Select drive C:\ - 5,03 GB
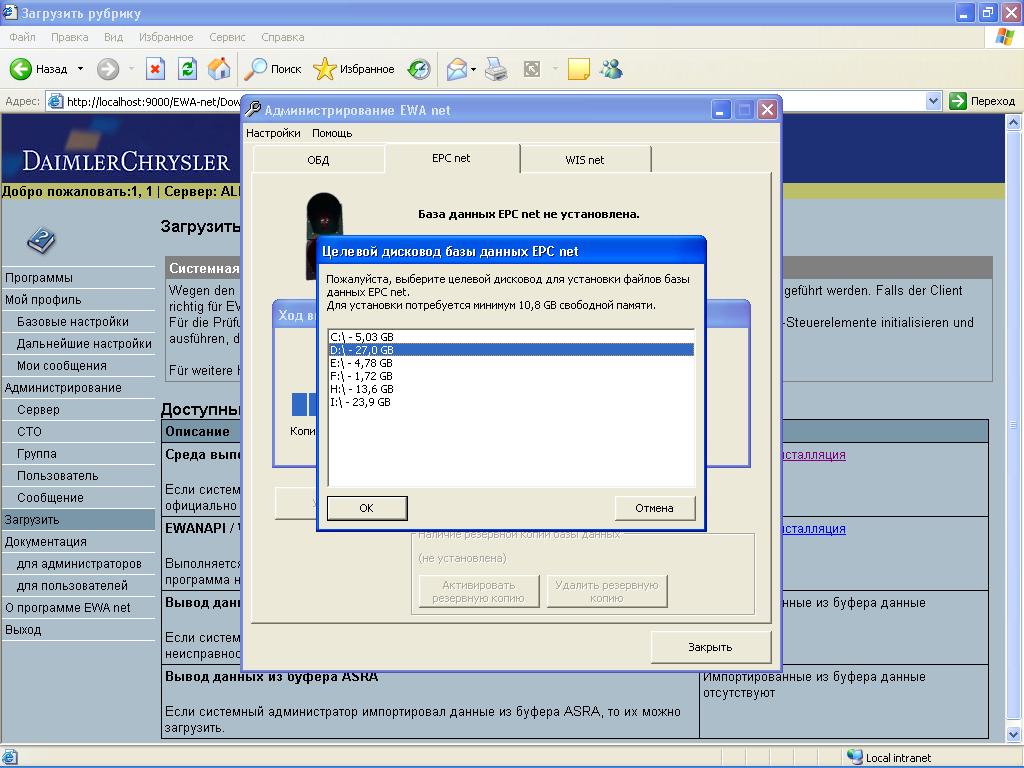This screenshot has width=1024, height=768. [511, 337]
